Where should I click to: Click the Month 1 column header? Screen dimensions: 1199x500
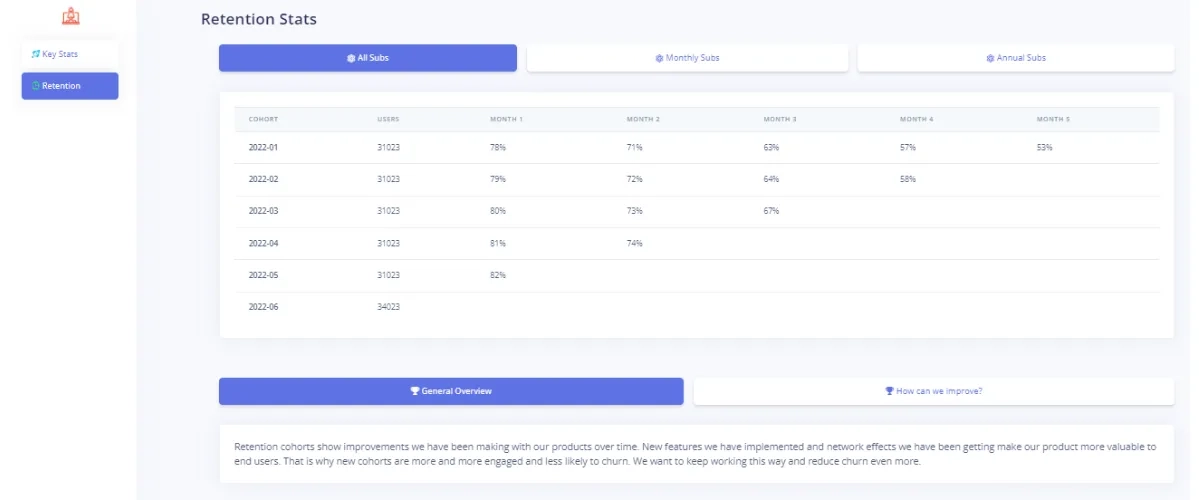tap(506, 120)
